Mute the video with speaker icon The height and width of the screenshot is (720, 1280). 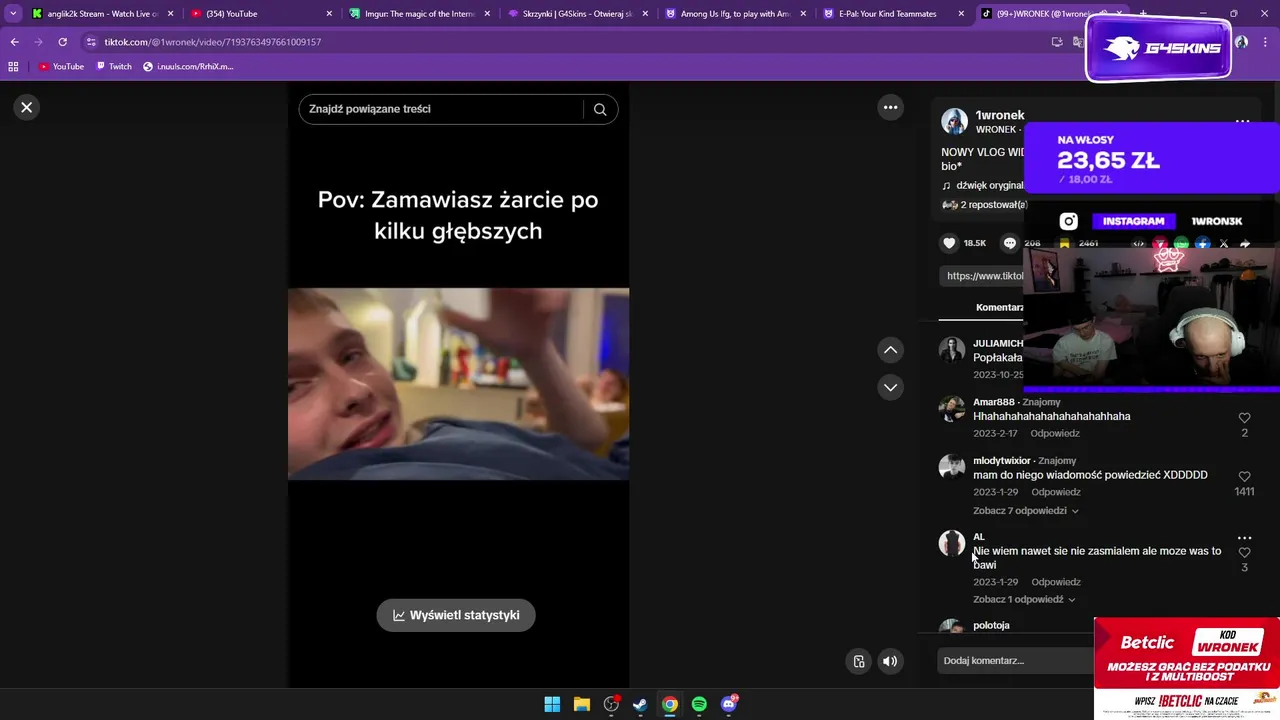pos(890,661)
